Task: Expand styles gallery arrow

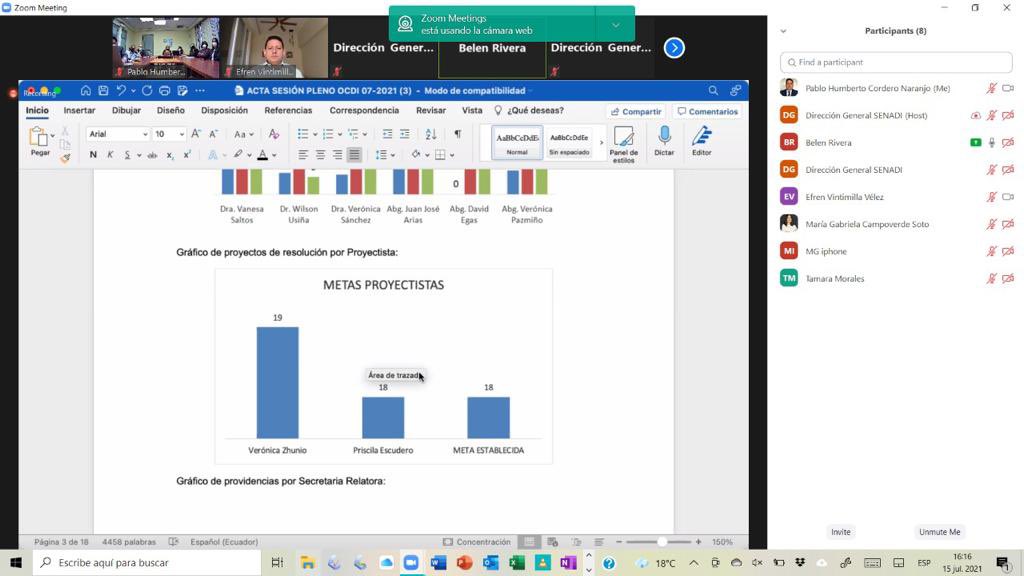Action: click(x=601, y=142)
